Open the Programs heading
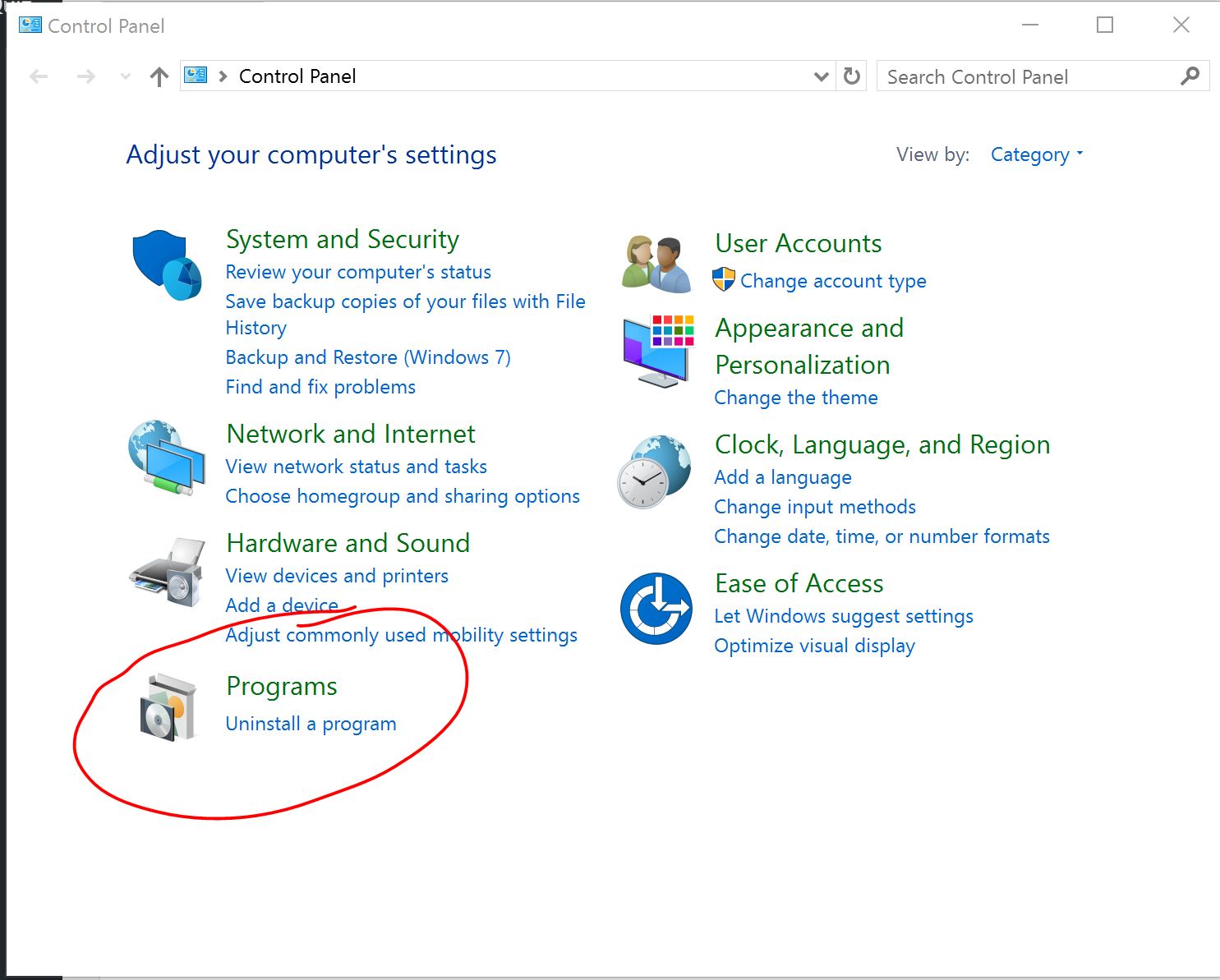 coord(282,687)
